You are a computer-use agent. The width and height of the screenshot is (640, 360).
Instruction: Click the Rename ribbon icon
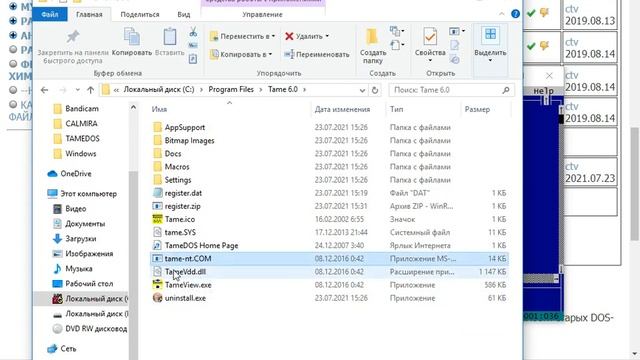tap(289, 54)
